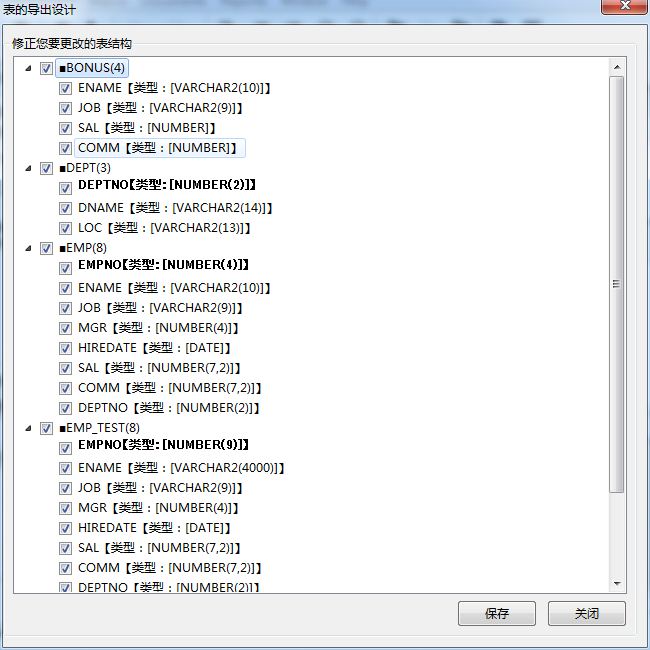Click the scrollbar up arrow
This screenshot has width=650, height=650.
617,67
